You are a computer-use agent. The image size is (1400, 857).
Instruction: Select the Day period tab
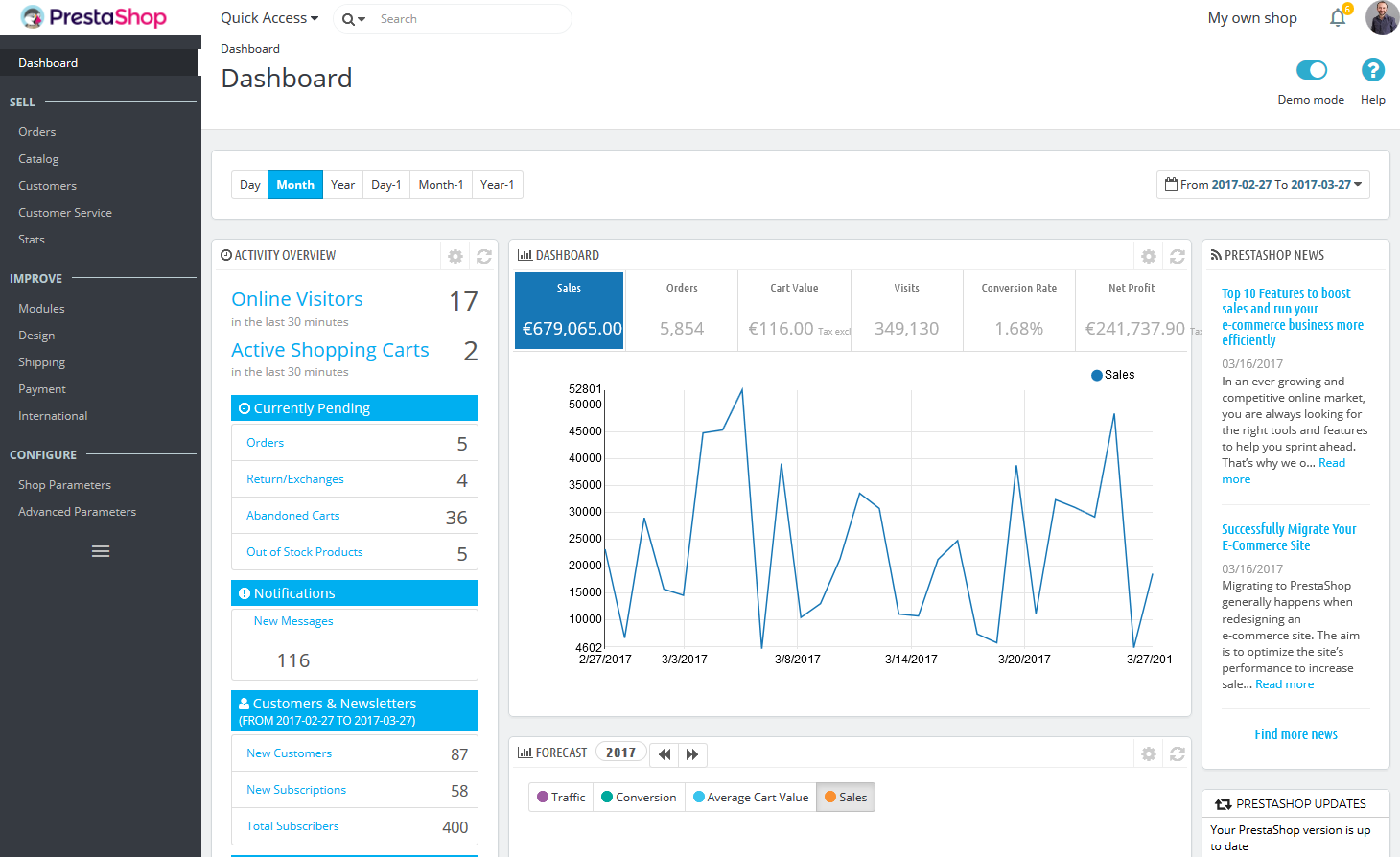tap(250, 185)
